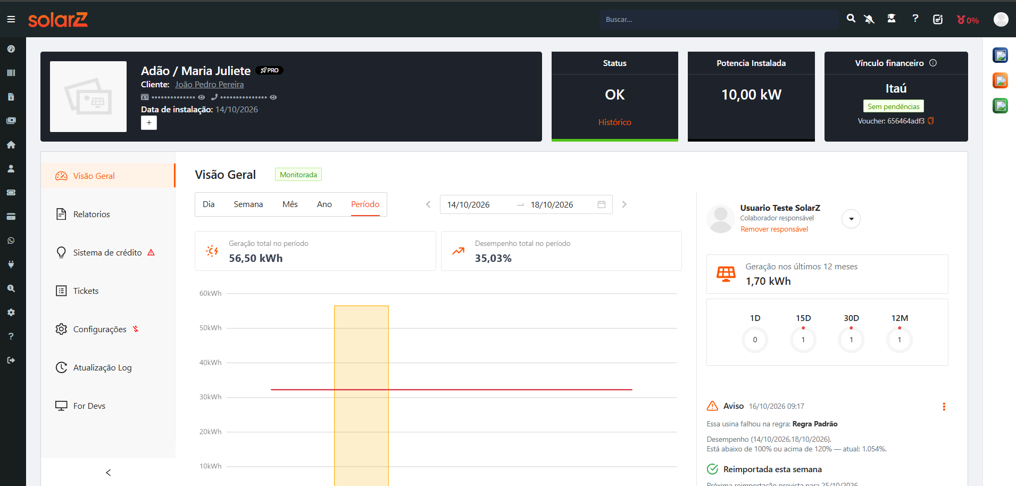Click the 1D alerts ring indicator
Screen dimensions: 1016x486
[755, 340]
